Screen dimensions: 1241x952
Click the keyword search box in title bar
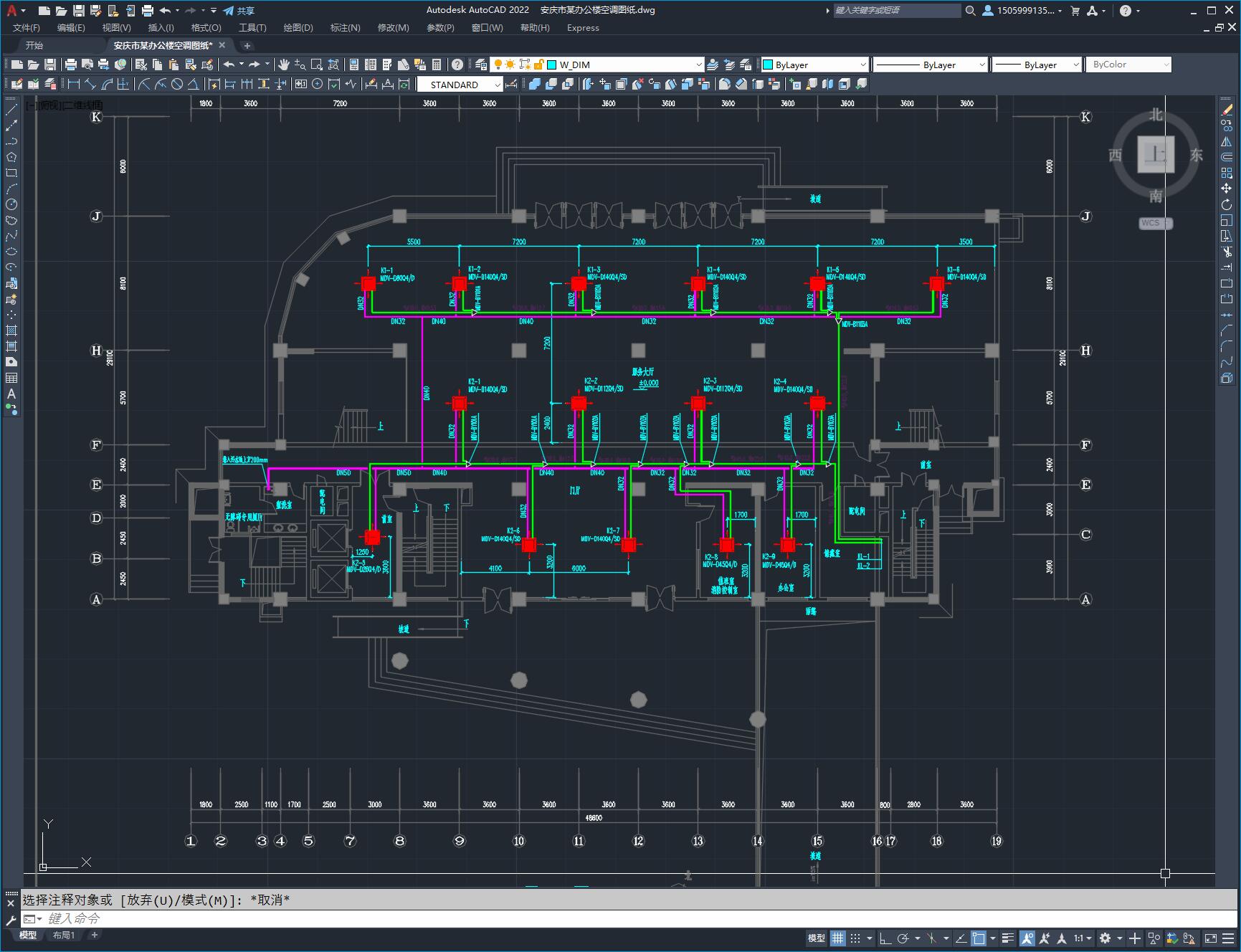pyautogui.click(x=896, y=11)
